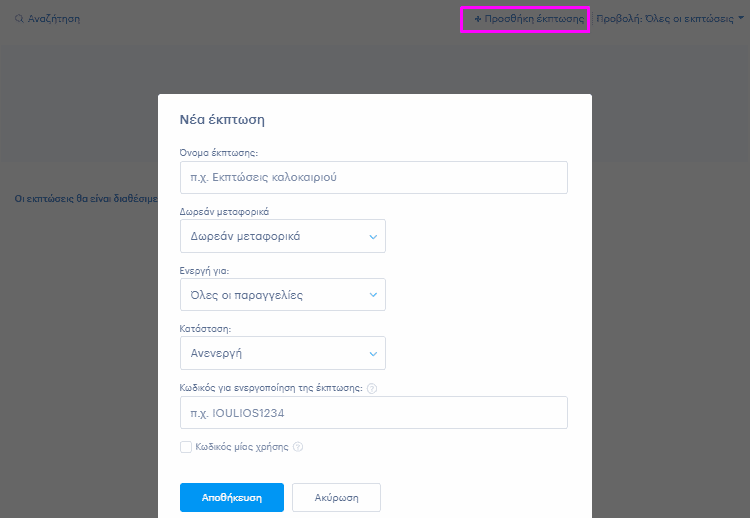Image resolution: width=750 pixels, height=518 pixels.
Task: Open the Δωρεάν μεταφορικά discount type dropdown
Action: click(x=283, y=236)
